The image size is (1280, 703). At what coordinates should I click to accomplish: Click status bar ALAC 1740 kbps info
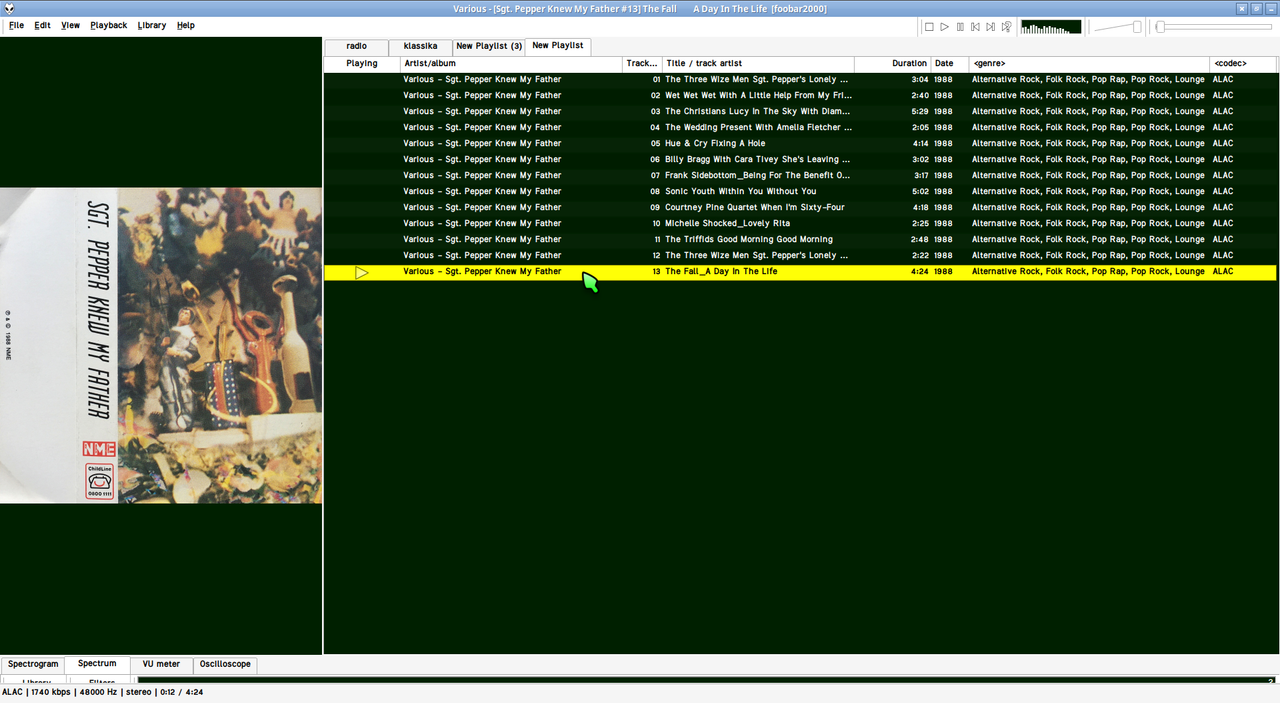pos(102,692)
